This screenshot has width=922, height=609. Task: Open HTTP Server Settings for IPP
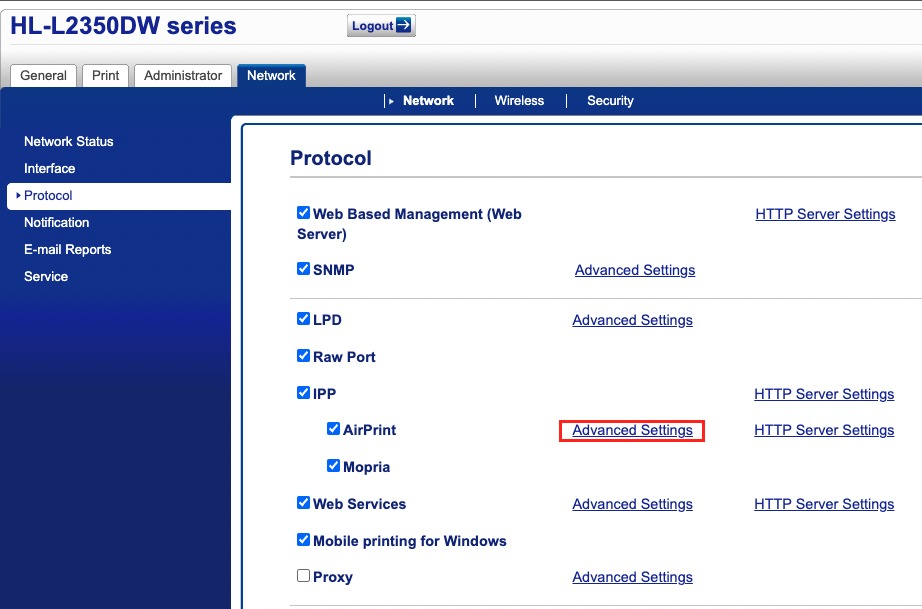tap(824, 394)
